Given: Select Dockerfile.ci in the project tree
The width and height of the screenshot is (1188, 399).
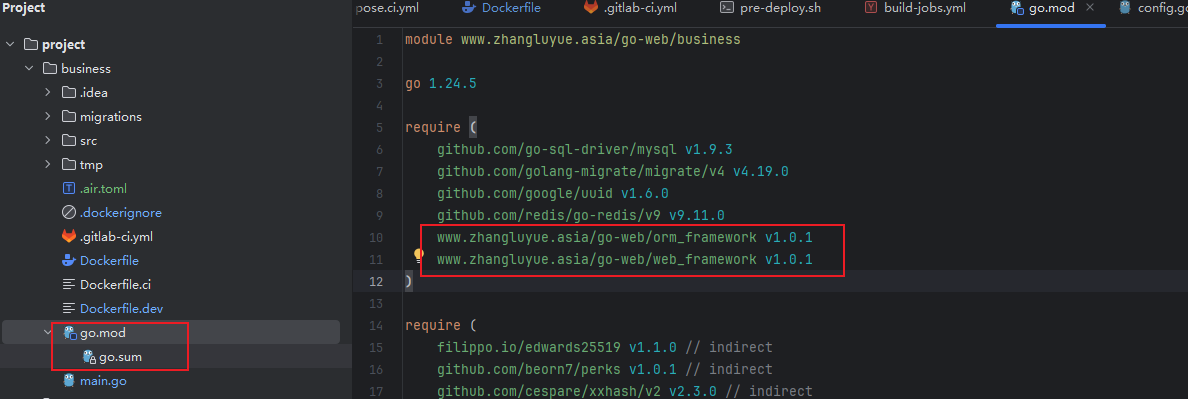Looking at the screenshot, I should pyautogui.click(x=115, y=285).
